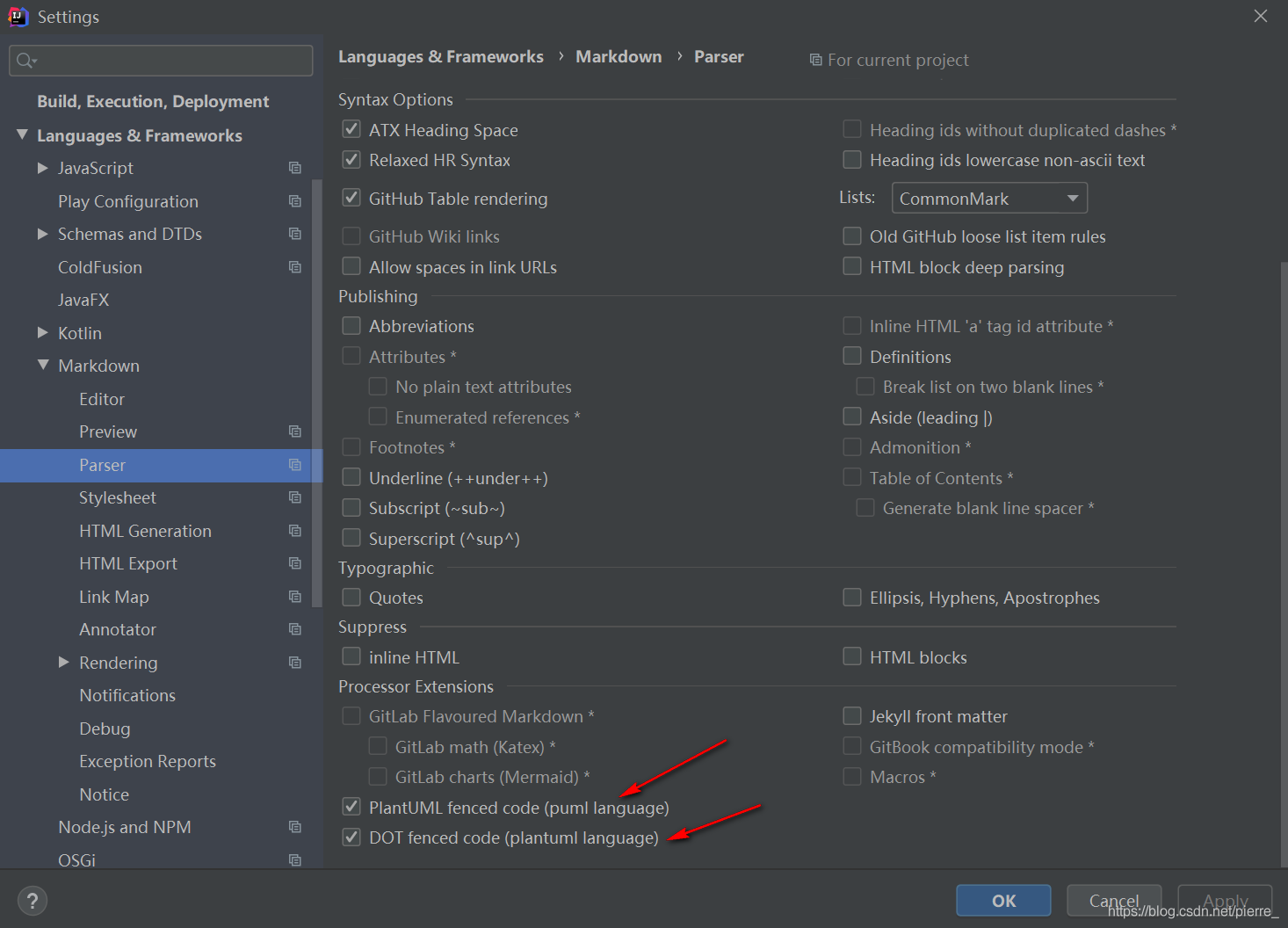1288x928 pixels.
Task: Click Languages & Frameworks in the breadcrumb
Action: coord(441,56)
